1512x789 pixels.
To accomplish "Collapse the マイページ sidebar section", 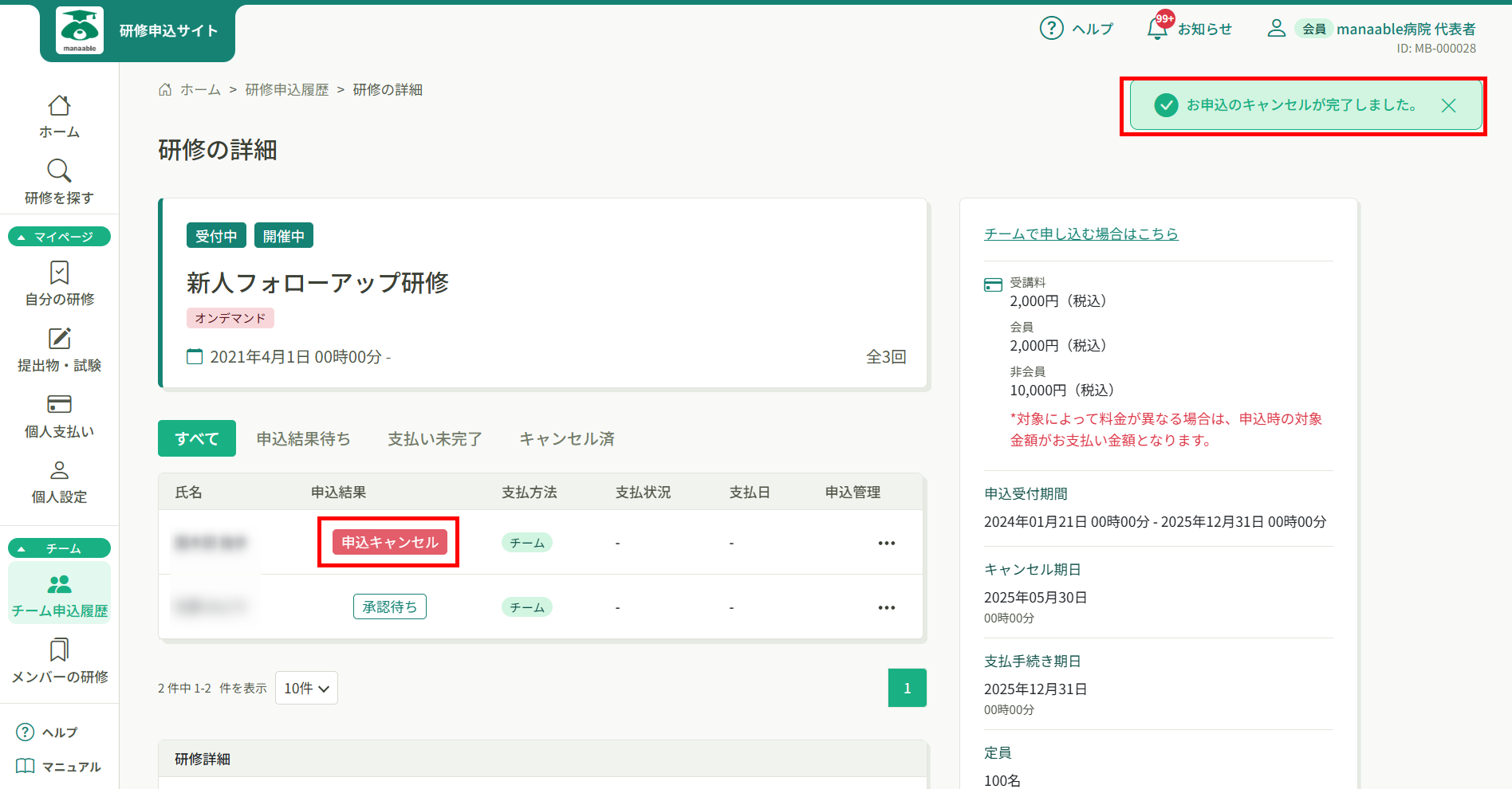I will click(59, 237).
